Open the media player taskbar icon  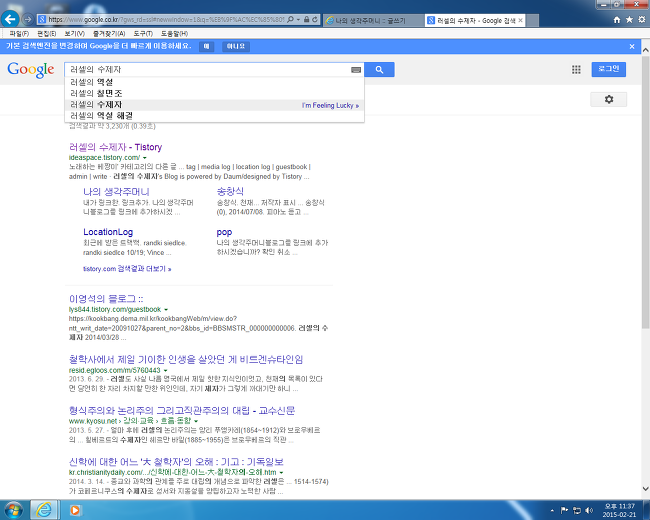[75, 510]
